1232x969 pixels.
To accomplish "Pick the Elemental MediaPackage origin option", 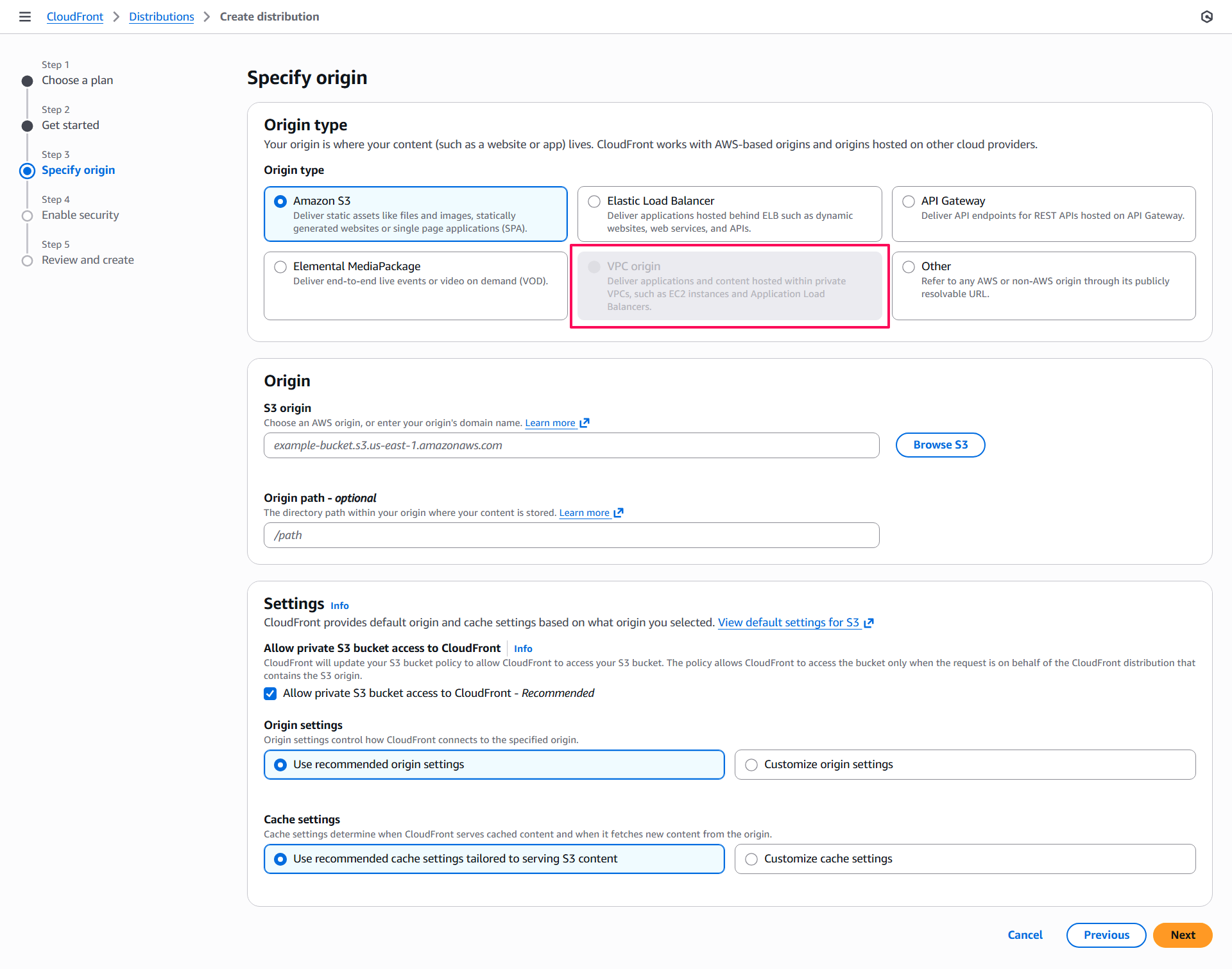I will [x=280, y=267].
